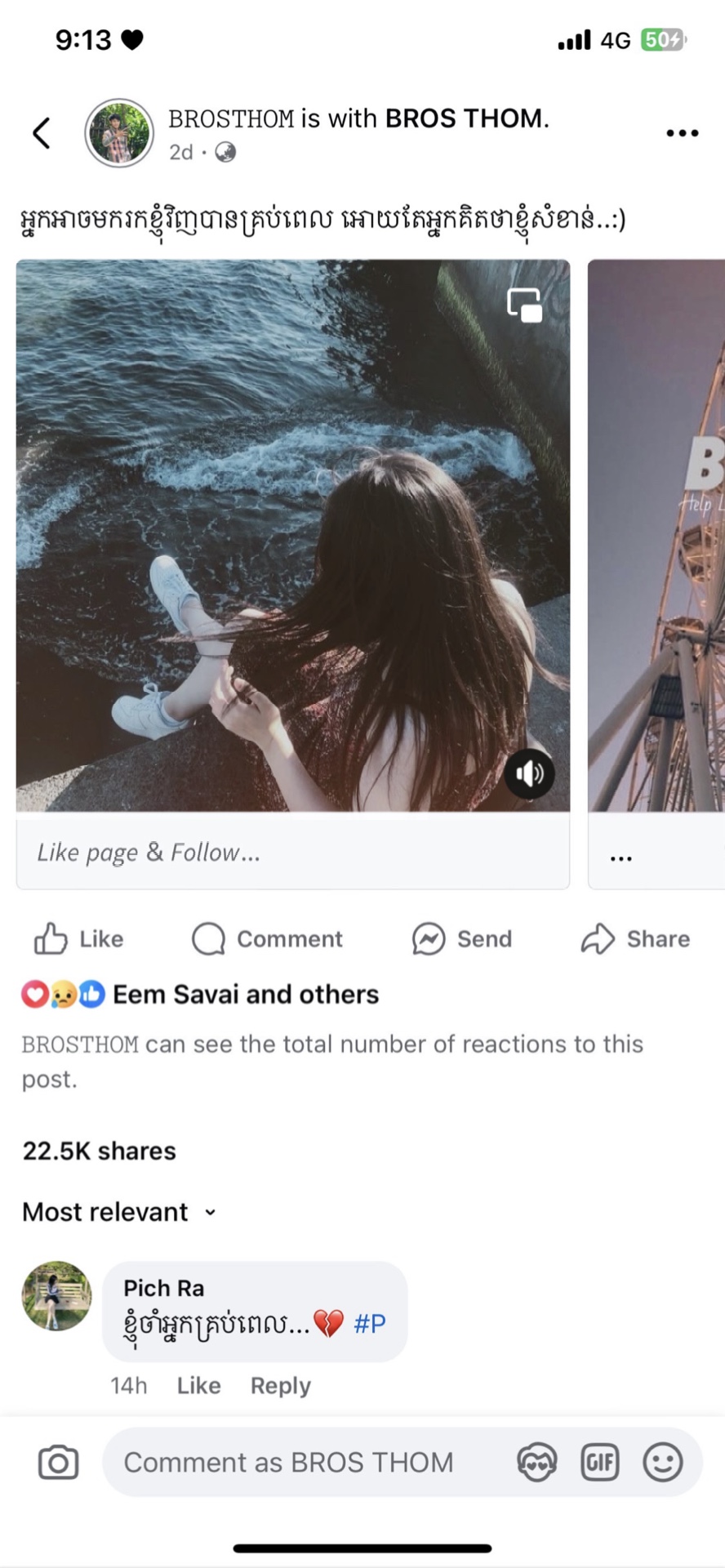725x1568 pixels.
Task: Tap the Share arrow icon
Action: click(x=598, y=939)
